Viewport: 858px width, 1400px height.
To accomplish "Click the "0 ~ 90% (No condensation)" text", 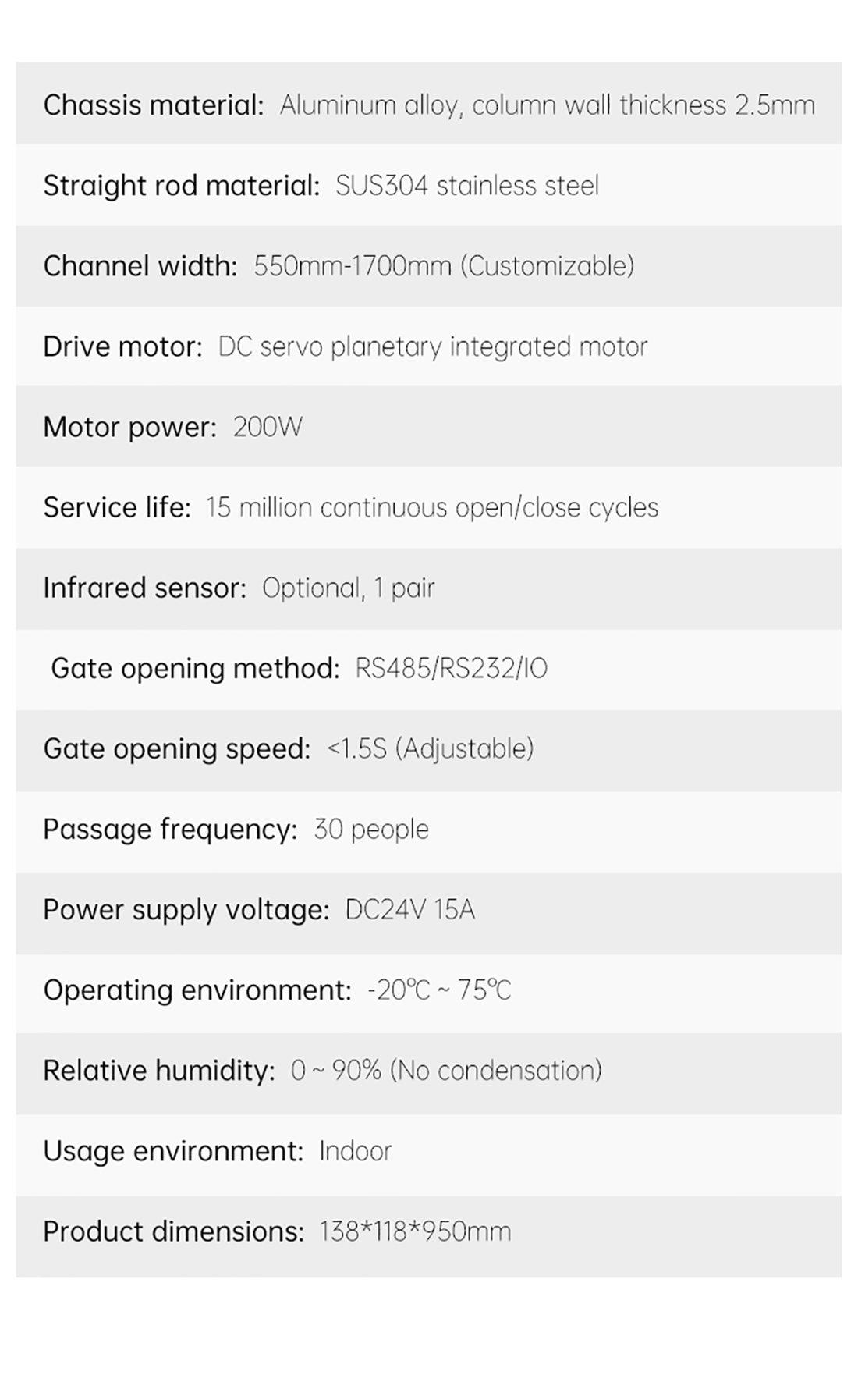I will click(445, 1070).
